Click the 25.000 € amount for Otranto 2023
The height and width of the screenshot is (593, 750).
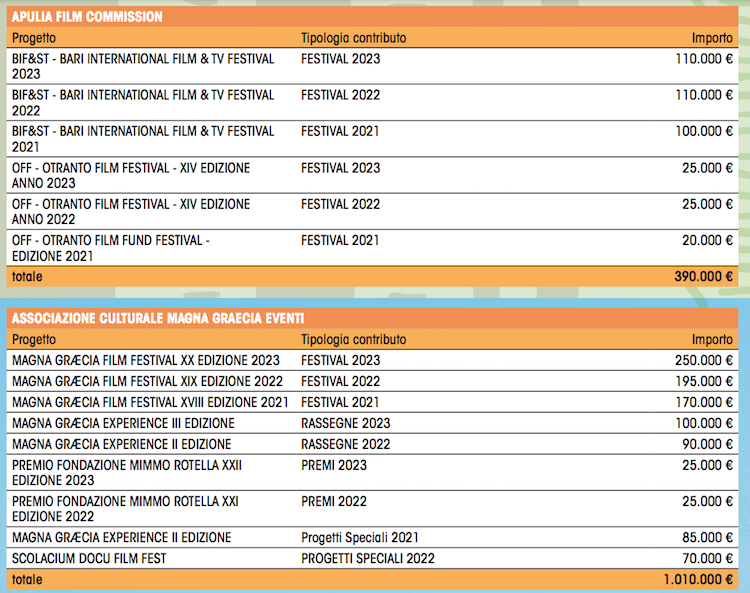pyautogui.click(x=707, y=168)
